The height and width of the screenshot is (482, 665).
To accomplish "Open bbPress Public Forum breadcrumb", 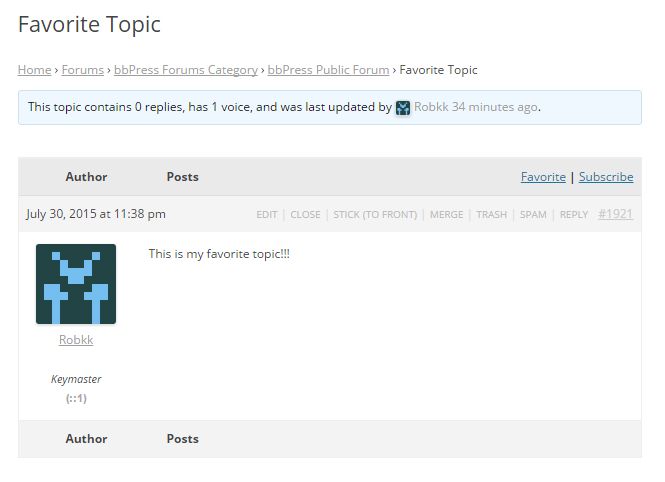I will [x=328, y=70].
